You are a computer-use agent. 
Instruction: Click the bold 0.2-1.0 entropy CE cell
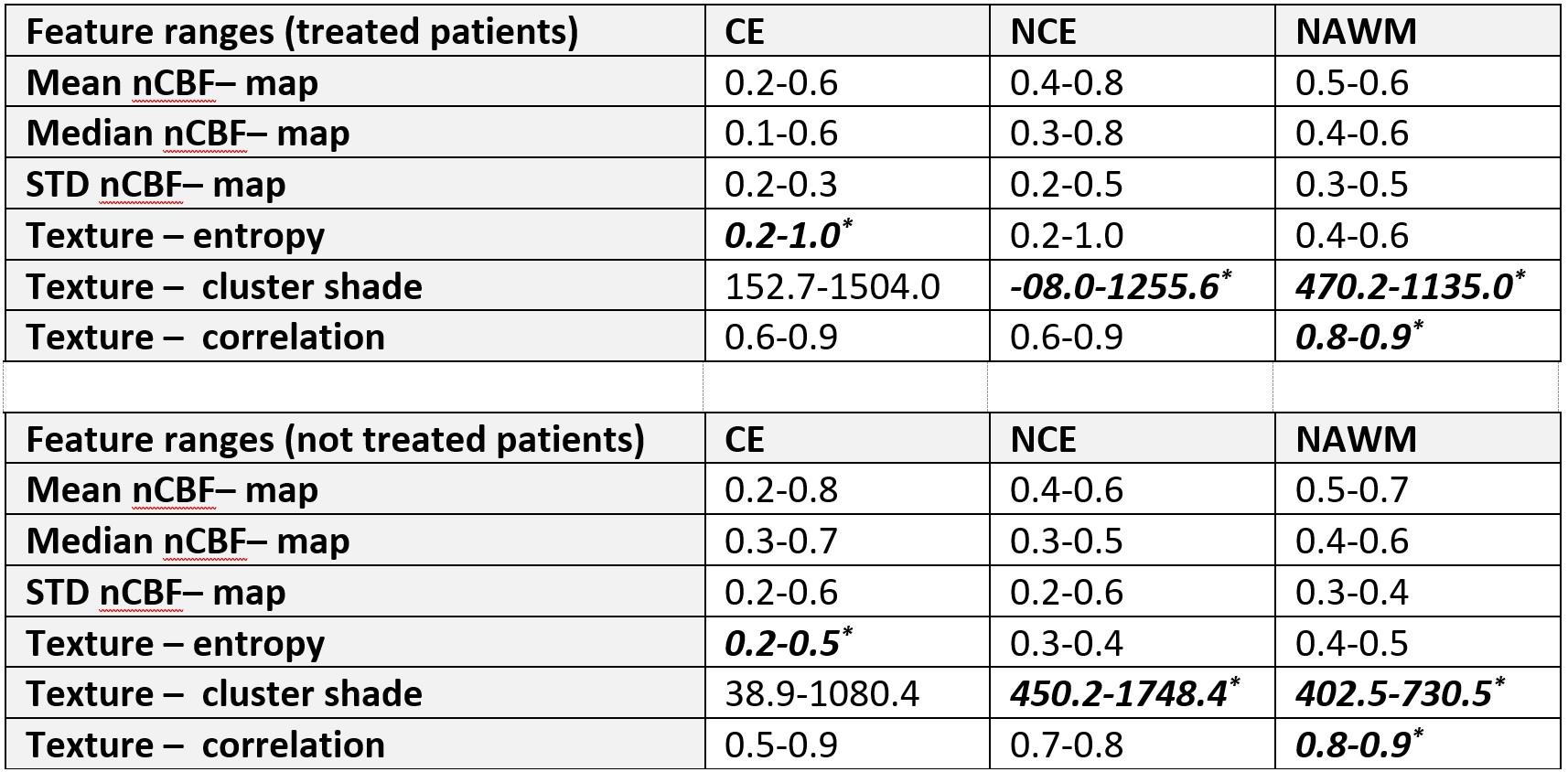click(782, 236)
